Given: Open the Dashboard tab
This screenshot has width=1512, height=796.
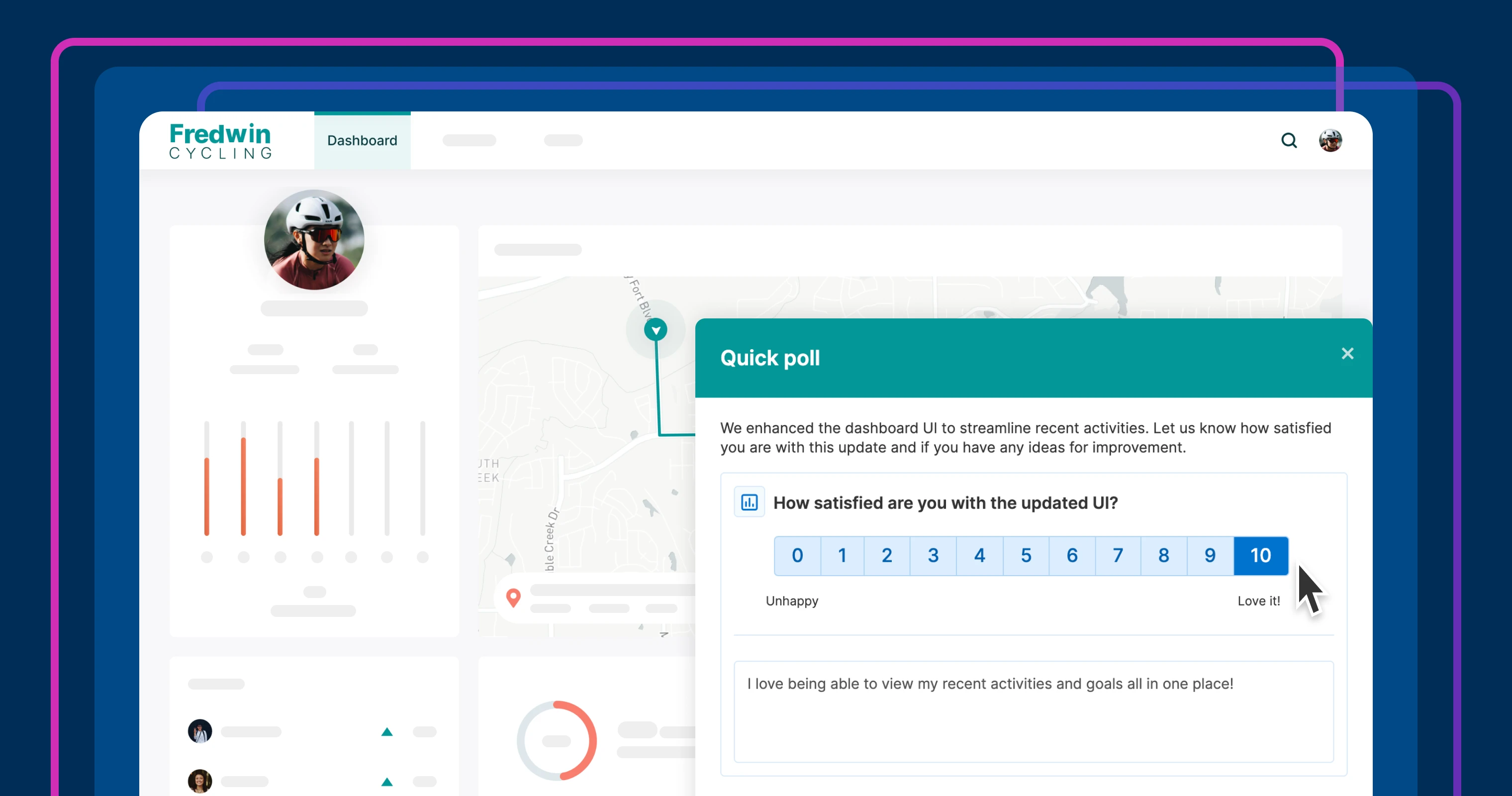Looking at the screenshot, I should 362,141.
